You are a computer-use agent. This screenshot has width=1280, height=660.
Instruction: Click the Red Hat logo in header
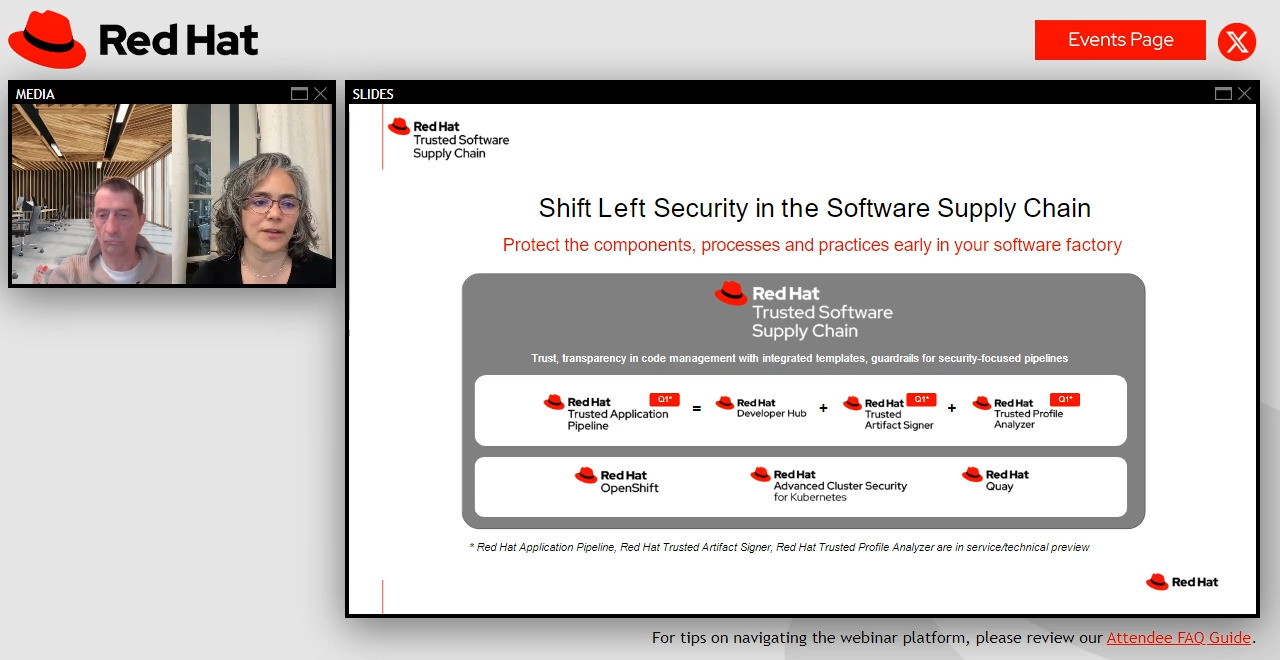[133, 40]
